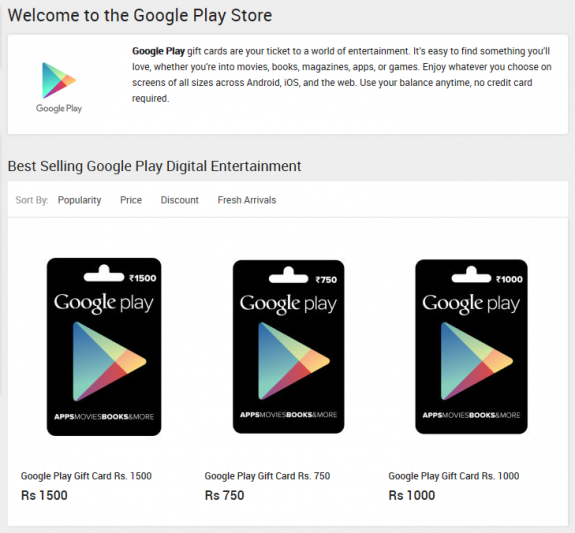Screen dimensions: 575x533
Task: Sort products by Discount
Action: [x=180, y=200]
